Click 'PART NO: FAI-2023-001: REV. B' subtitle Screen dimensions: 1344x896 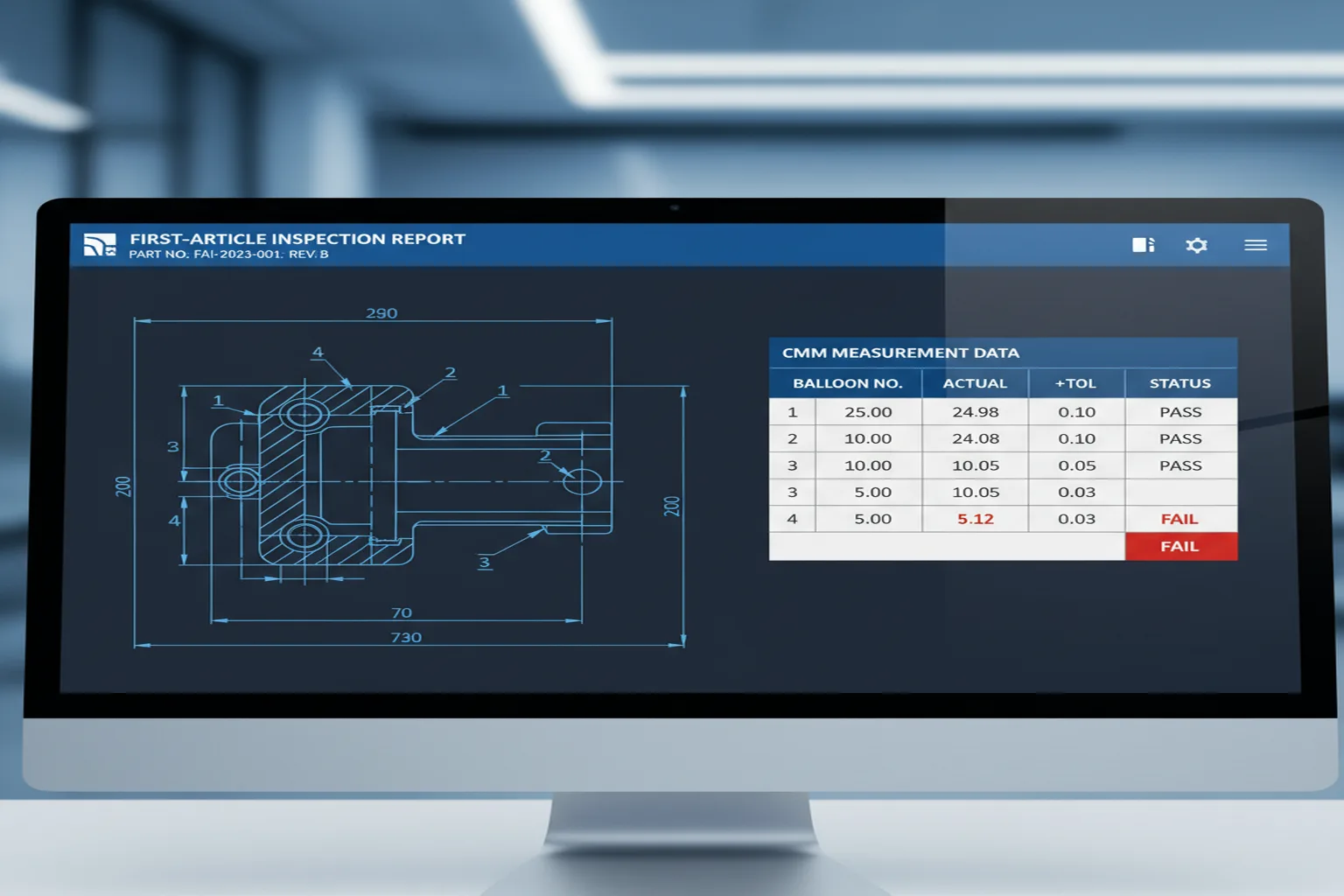228,255
